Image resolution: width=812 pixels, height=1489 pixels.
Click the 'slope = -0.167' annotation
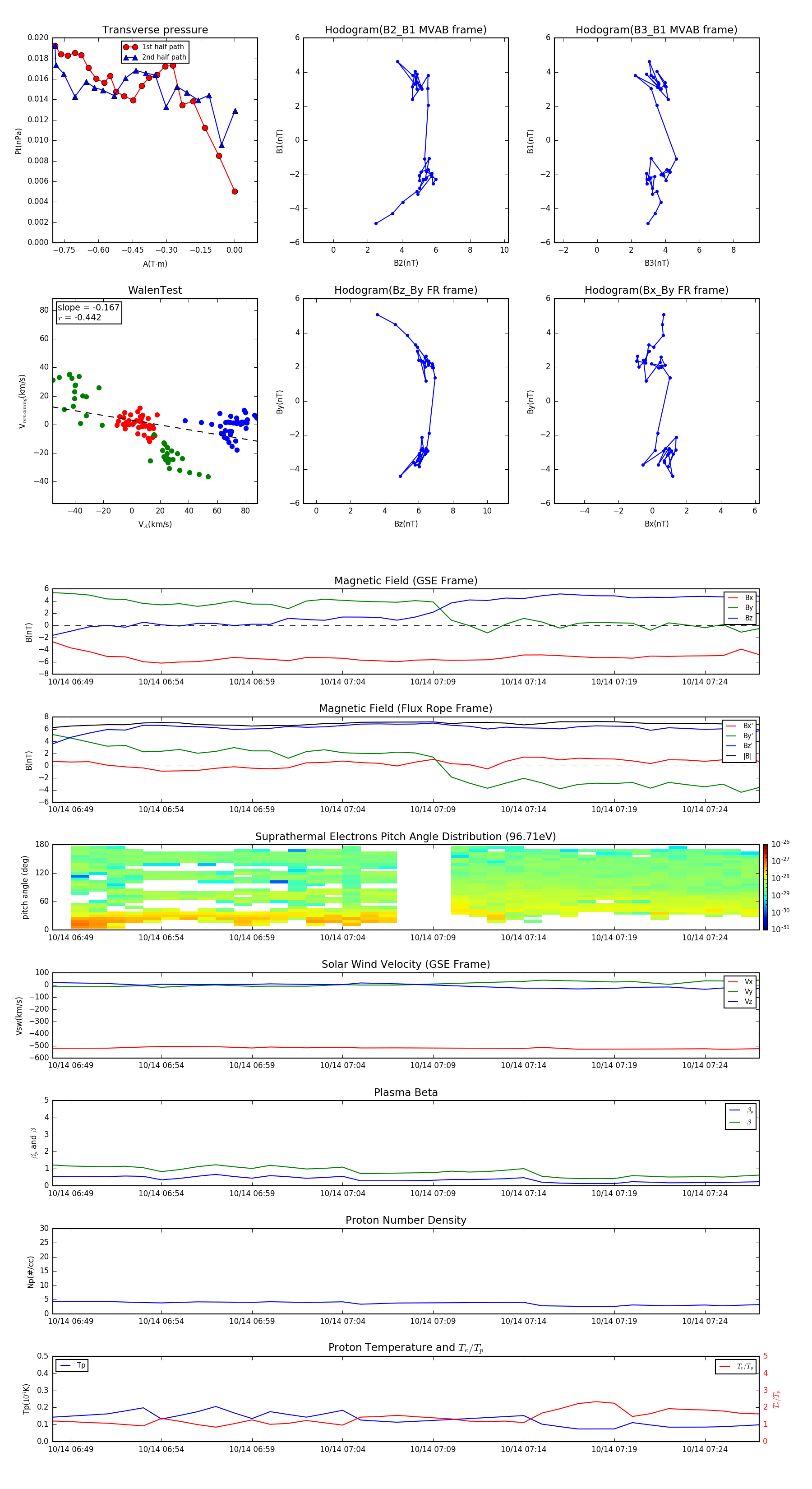pyautogui.click(x=88, y=308)
